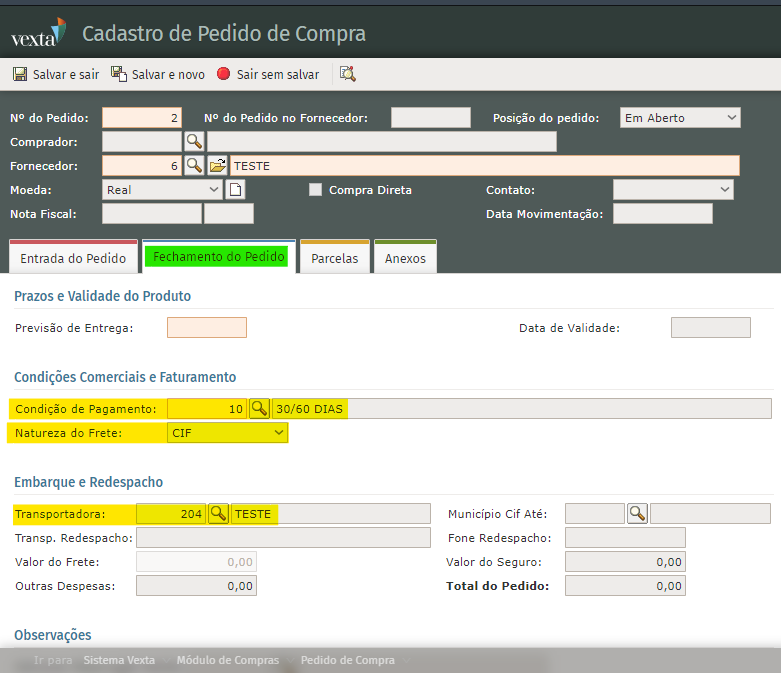Expand the Contato dropdown
The image size is (781, 673).
pos(673,190)
